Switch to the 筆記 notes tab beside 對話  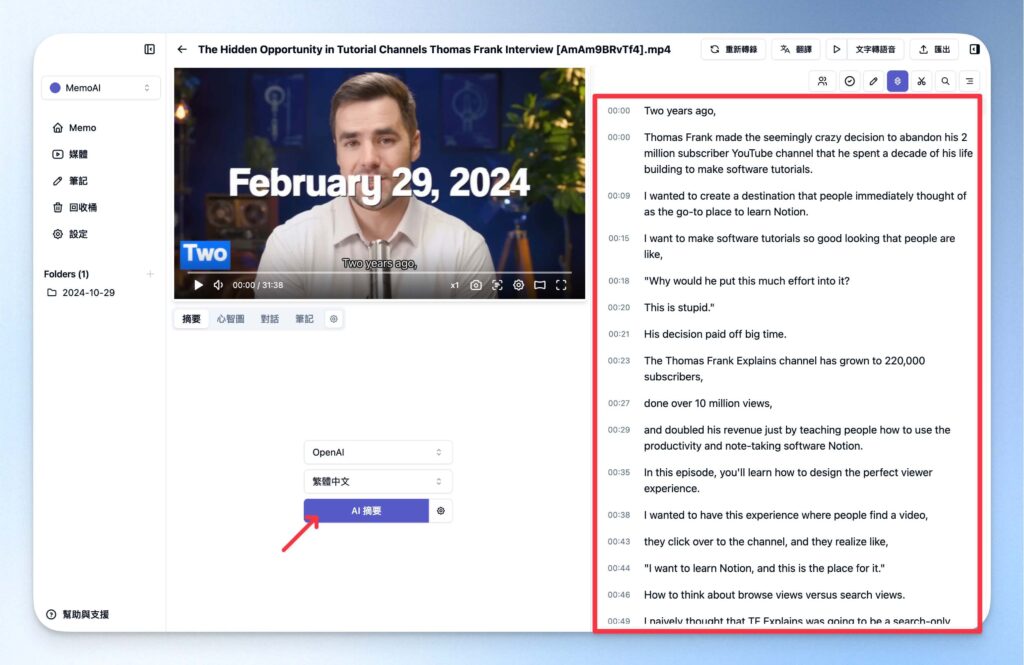[304, 319]
